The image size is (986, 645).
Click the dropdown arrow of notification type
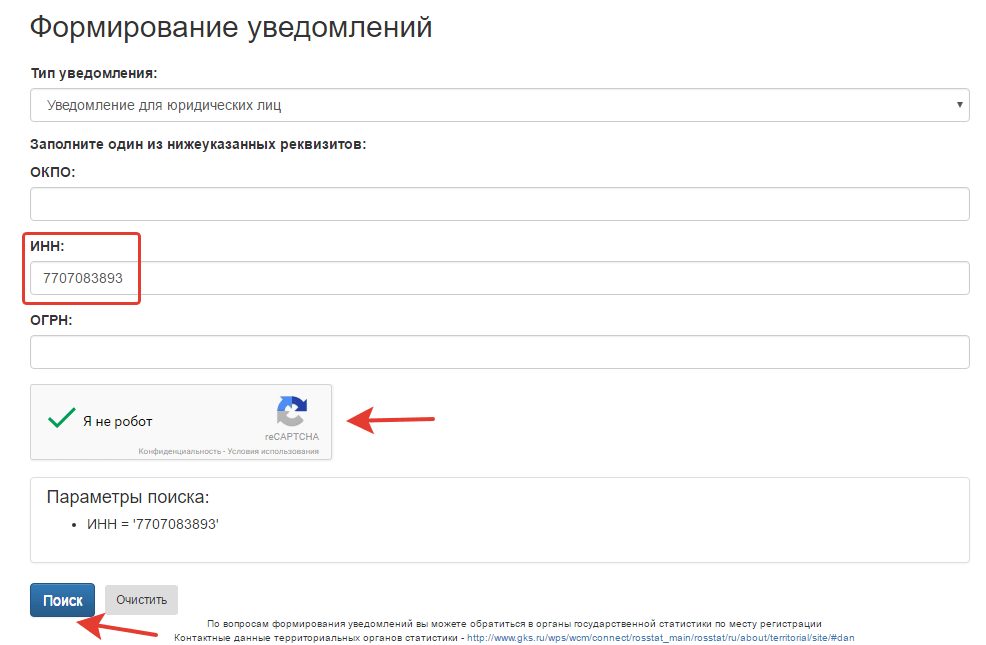click(x=959, y=105)
